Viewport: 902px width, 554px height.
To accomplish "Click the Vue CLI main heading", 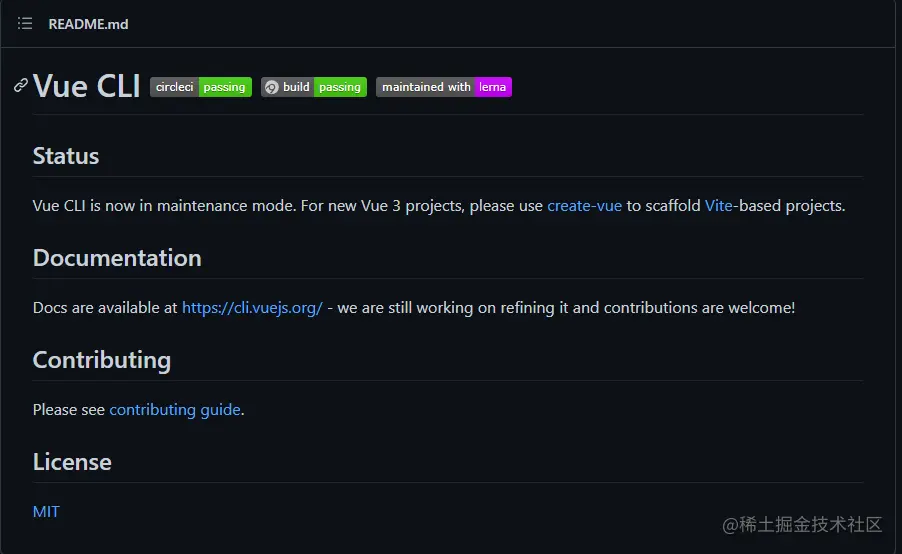I will coord(86,86).
